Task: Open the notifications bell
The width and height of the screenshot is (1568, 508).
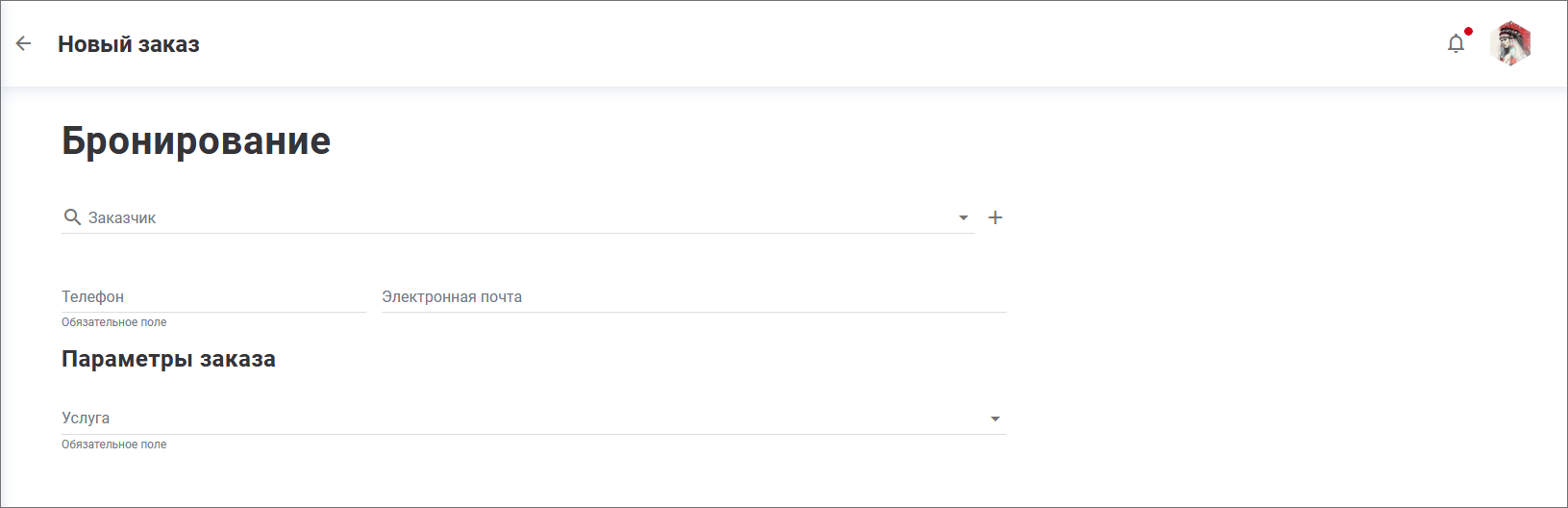Action: tap(1456, 44)
